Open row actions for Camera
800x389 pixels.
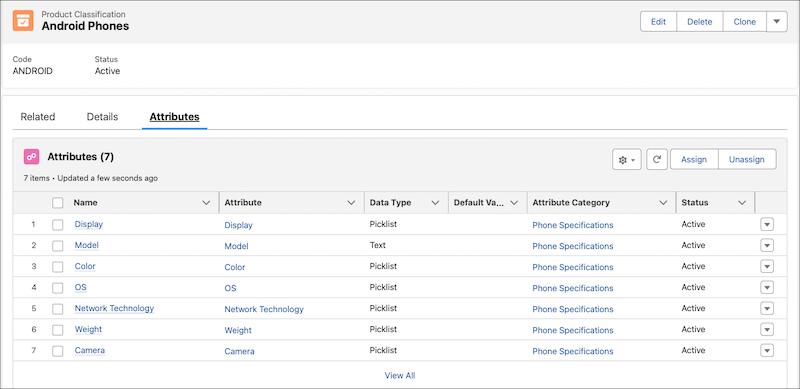(x=767, y=351)
